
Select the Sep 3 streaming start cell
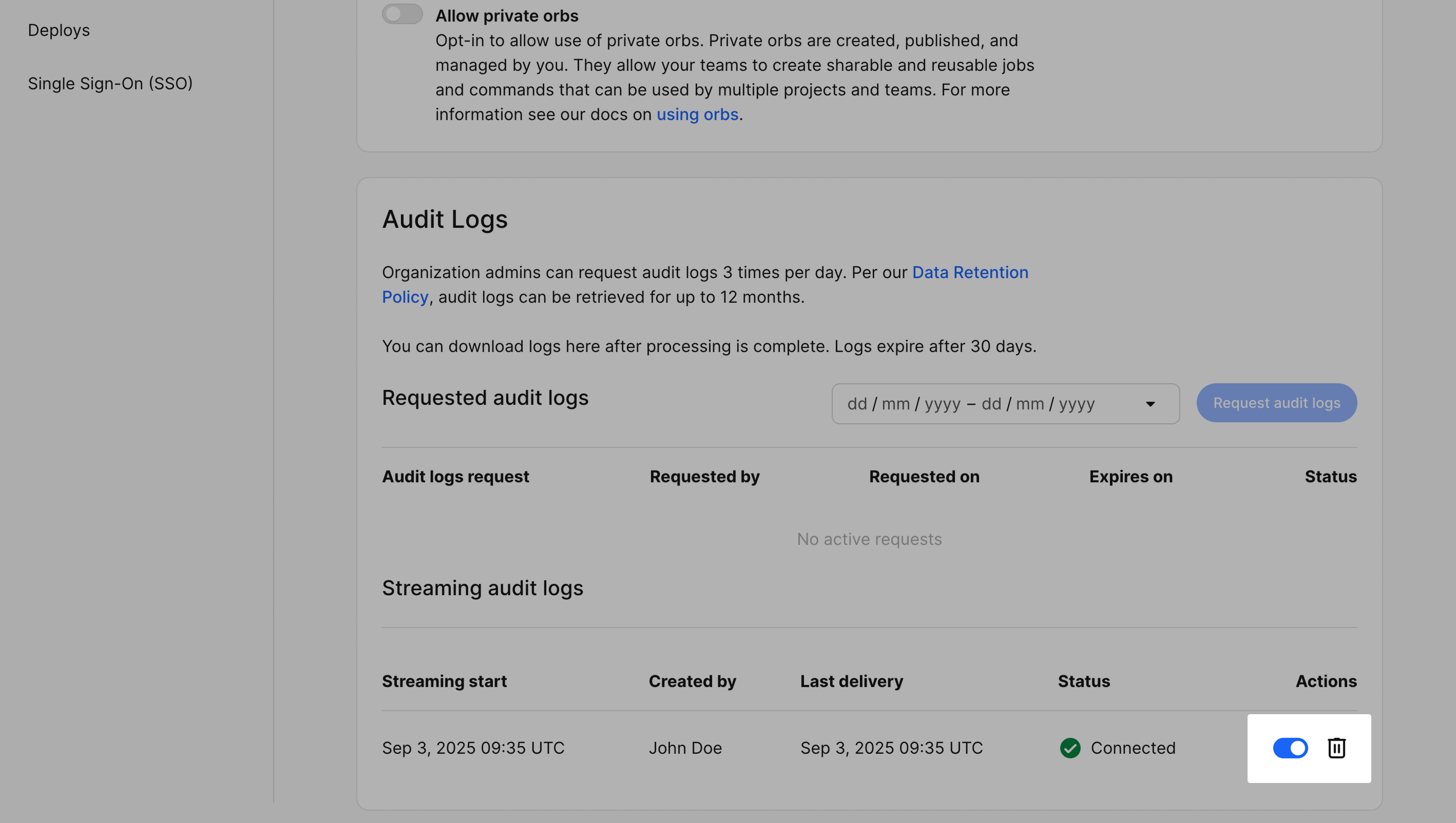[x=473, y=748]
